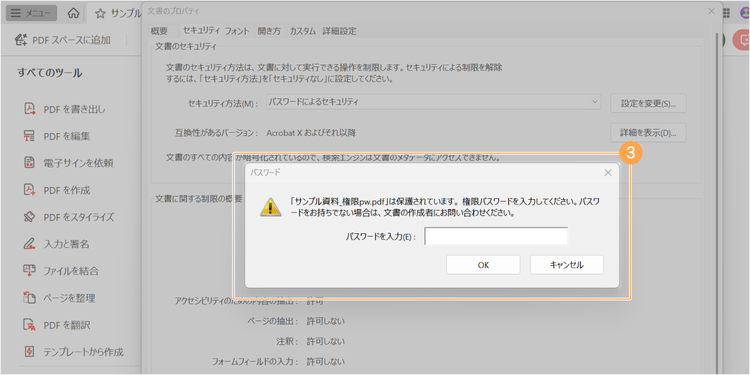Switch to the セキュリティ tab
The width and height of the screenshot is (750, 375).
tap(201, 31)
